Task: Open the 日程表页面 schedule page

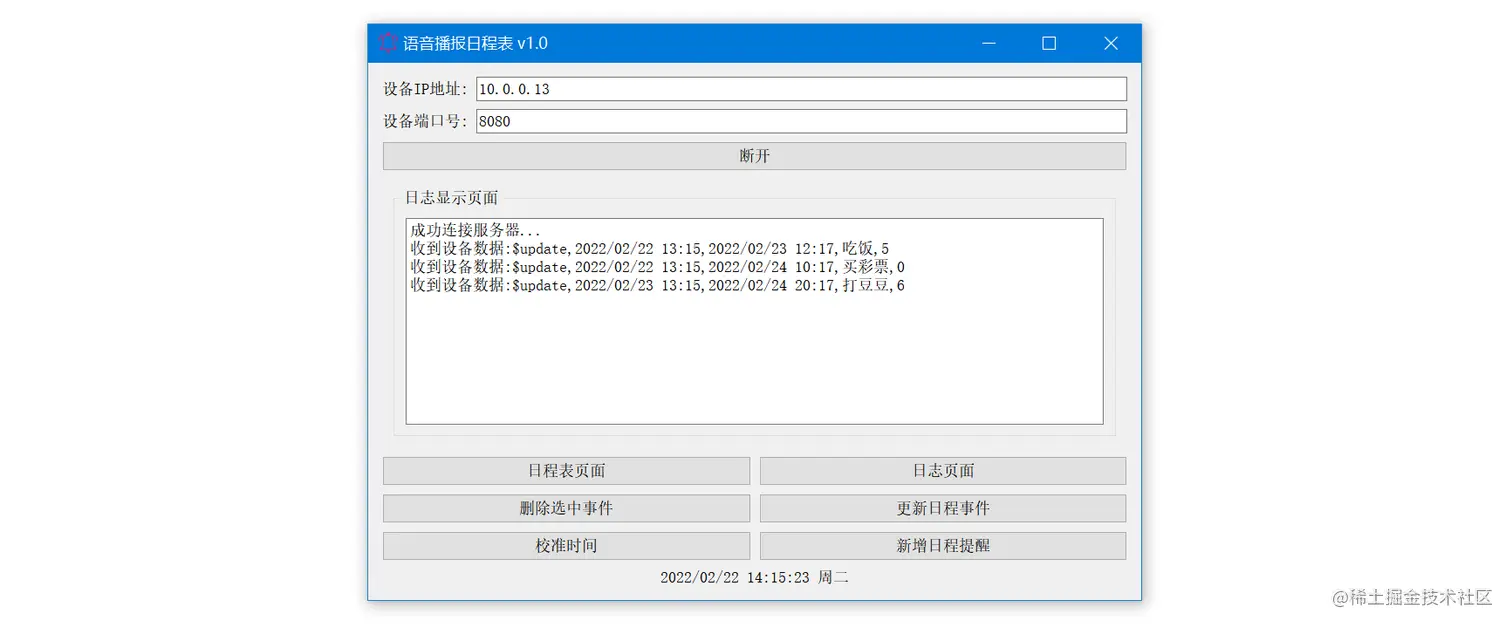Action: (x=566, y=471)
